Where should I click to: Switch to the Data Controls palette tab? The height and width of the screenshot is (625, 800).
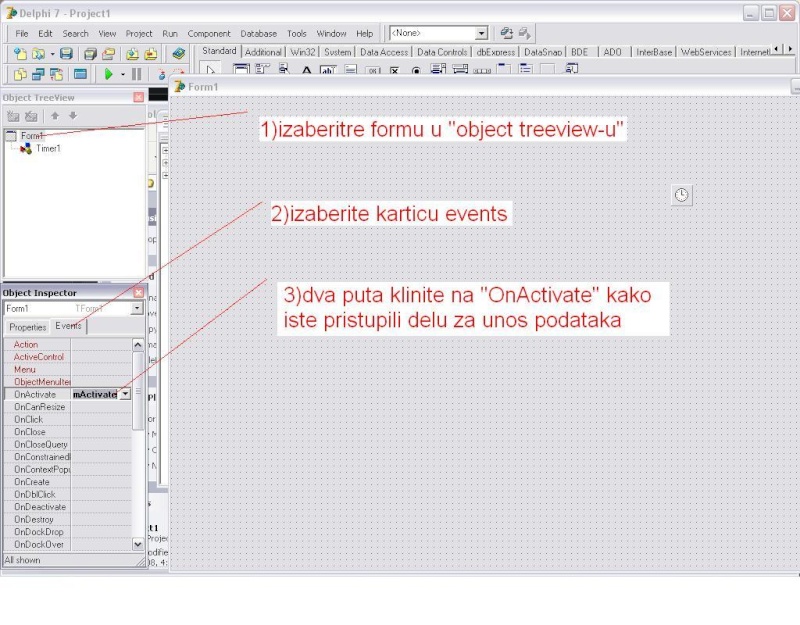[442, 52]
